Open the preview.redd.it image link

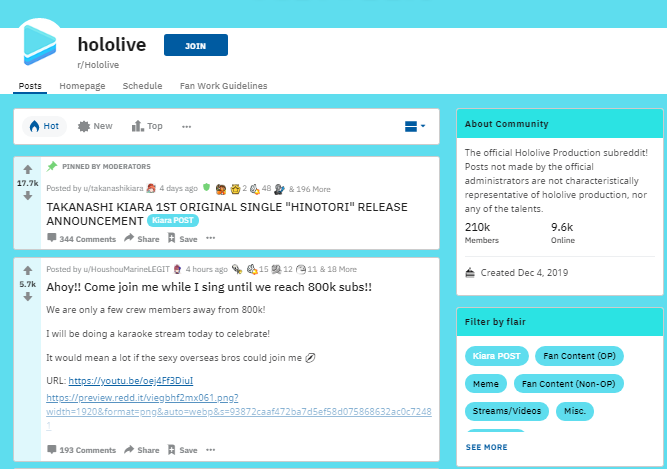pyautogui.click(x=239, y=411)
